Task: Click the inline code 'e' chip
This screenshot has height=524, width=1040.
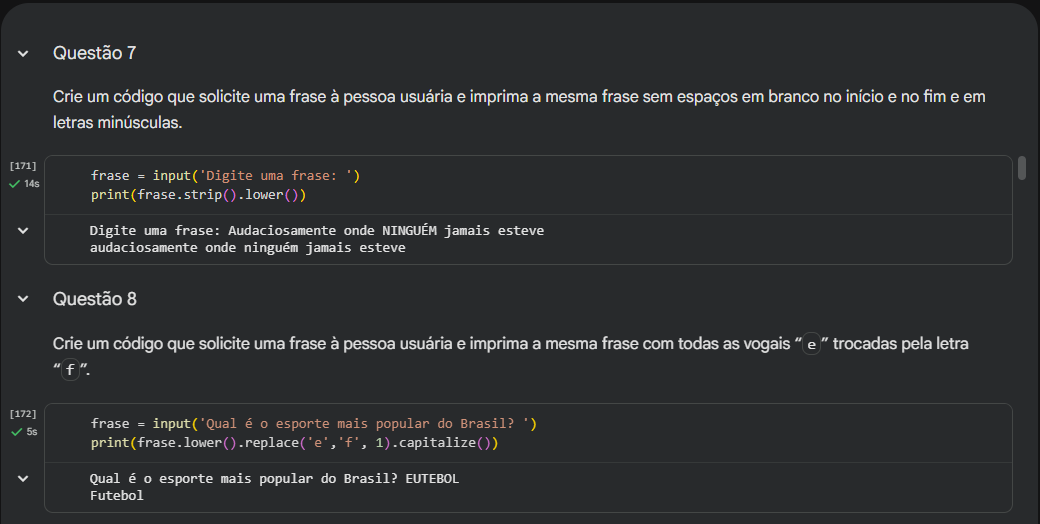Action: [x=811, y=345]
